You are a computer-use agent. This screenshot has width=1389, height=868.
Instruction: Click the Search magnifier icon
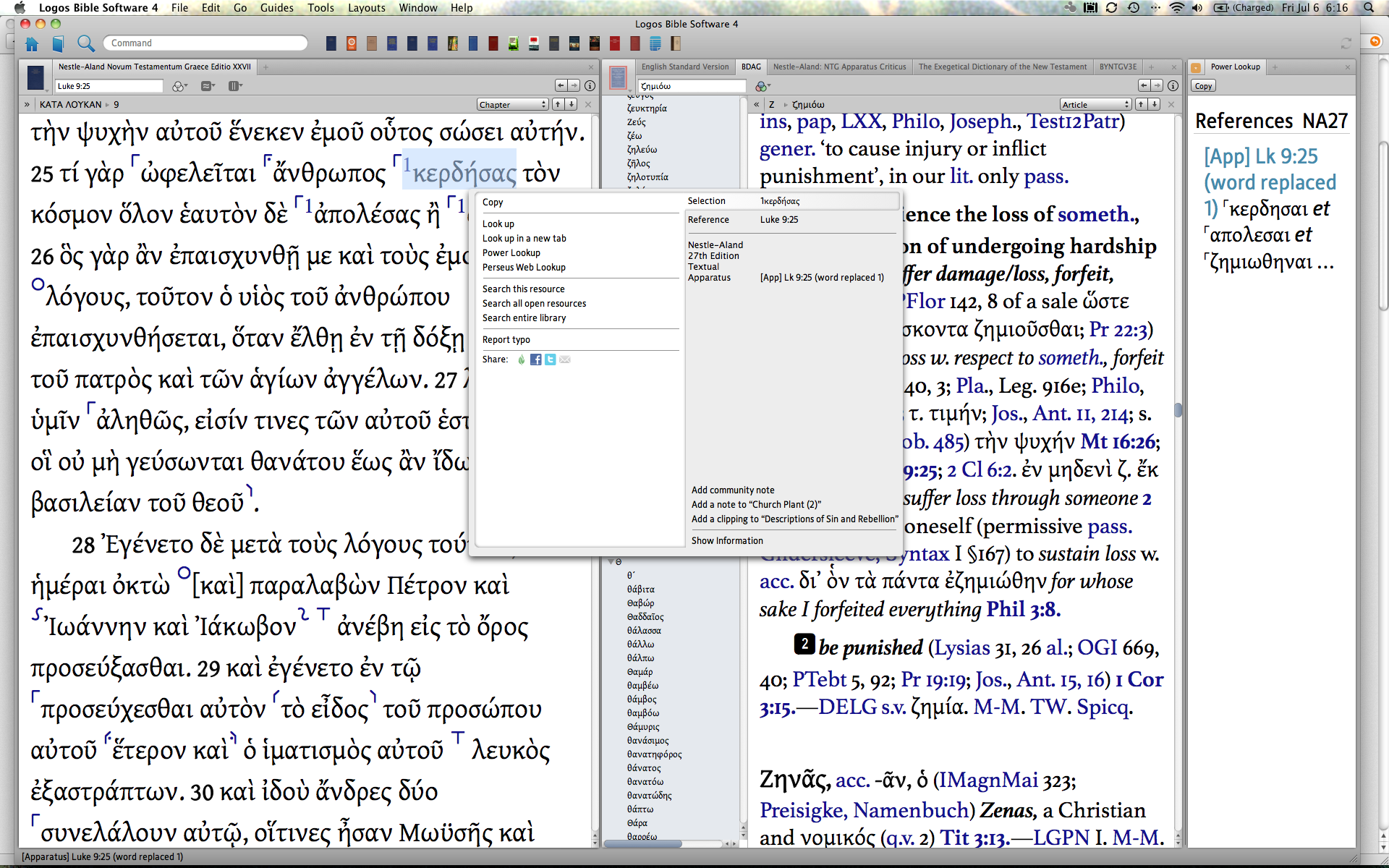point(85,43)
